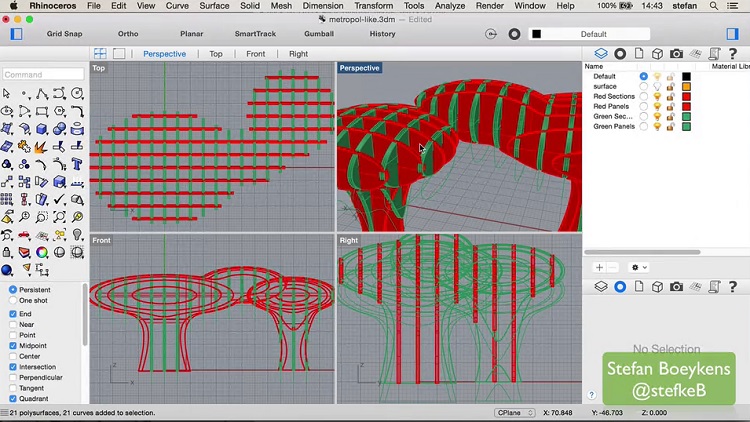Open the top Layers panel icon

pos(601,54)
